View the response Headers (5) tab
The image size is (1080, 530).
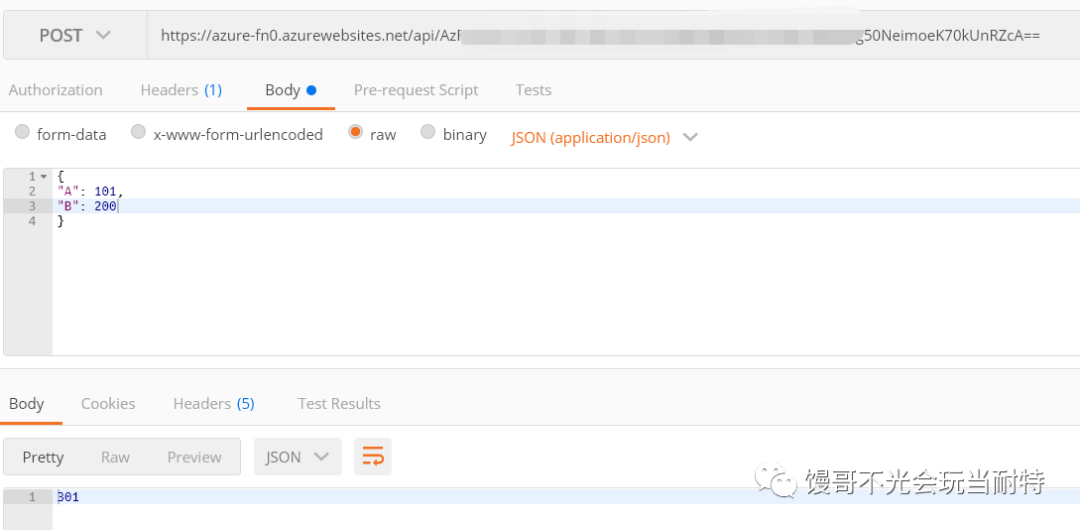click(214, 403)
